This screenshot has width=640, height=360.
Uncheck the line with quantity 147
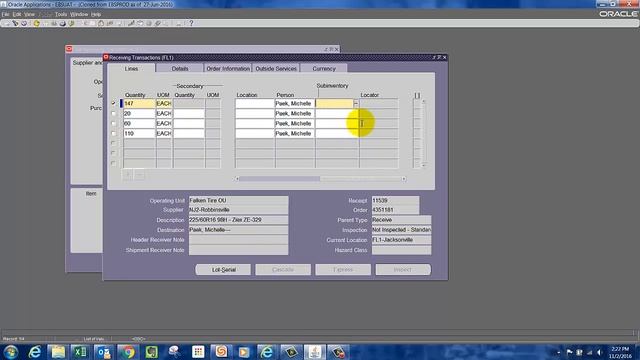pyautogui.click(x=113, y=103)
